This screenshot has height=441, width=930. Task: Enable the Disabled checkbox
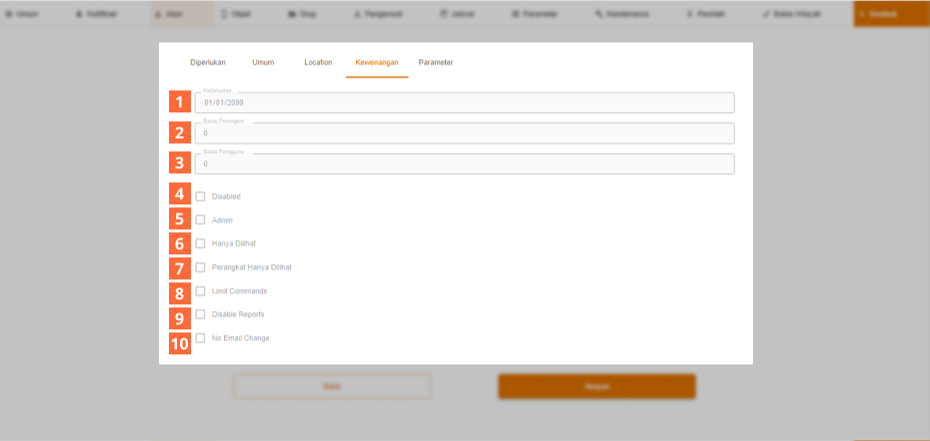(x=201, y=197)
